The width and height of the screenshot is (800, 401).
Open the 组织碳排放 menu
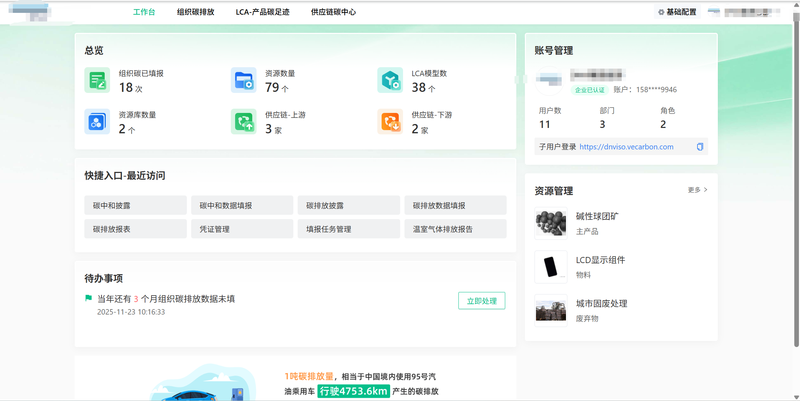click(x=195, y=12)
